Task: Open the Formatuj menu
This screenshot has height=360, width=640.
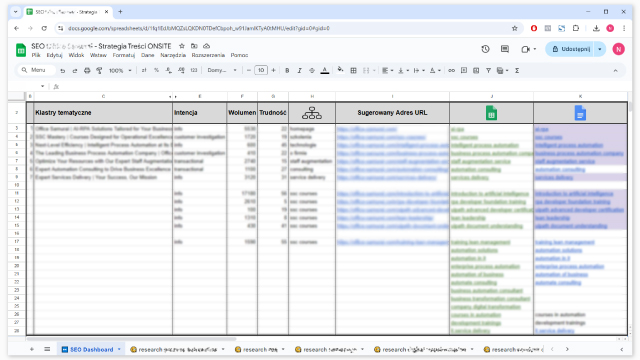Action: point(124,55)
